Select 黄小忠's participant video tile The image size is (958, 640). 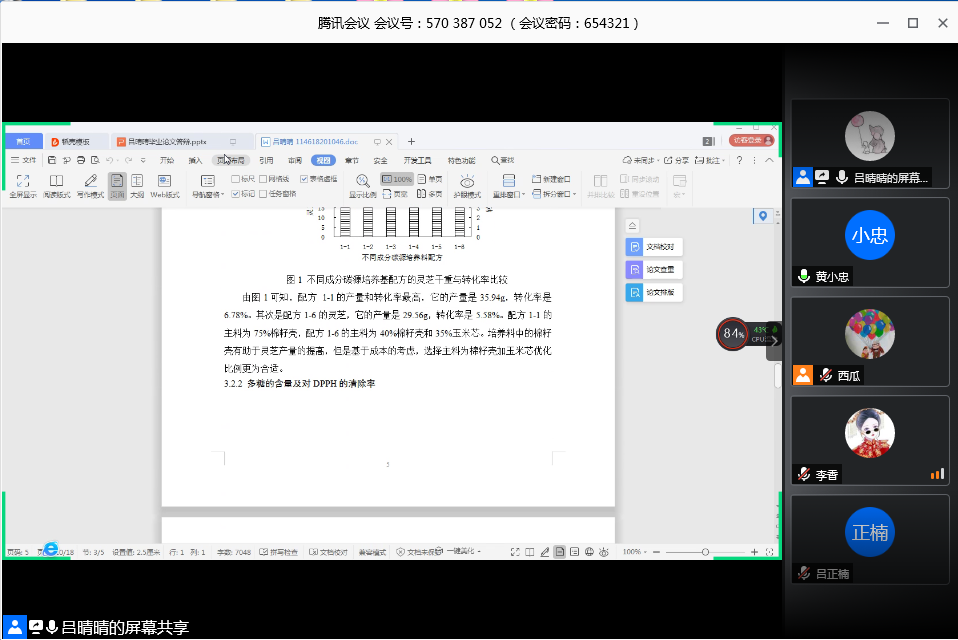coord(870,242)
